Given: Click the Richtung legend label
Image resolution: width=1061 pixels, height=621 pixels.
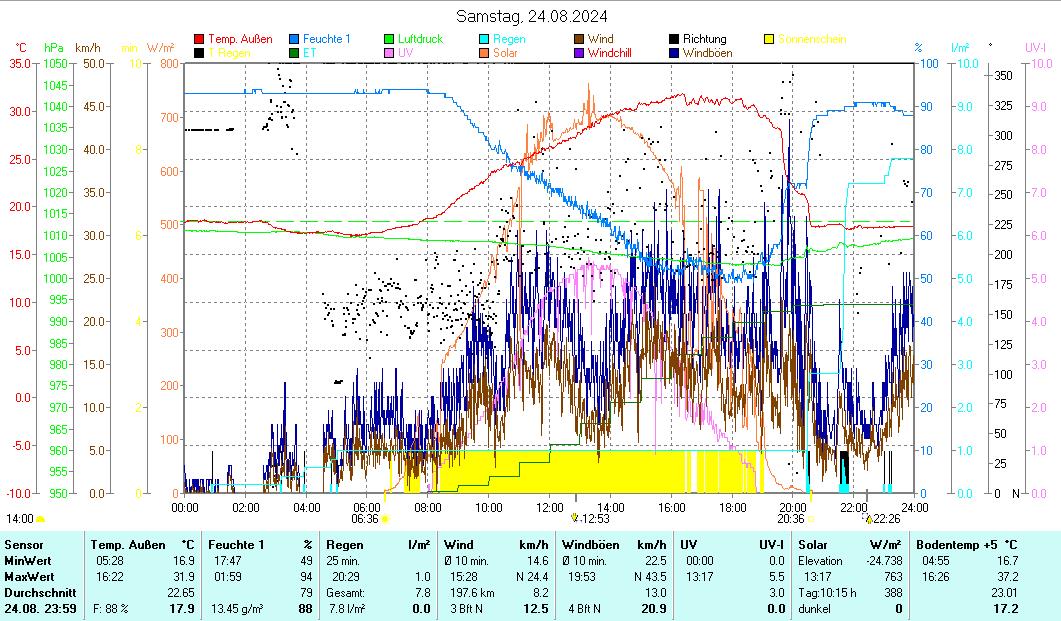Looking at the screenshot, I should [704, 39].
